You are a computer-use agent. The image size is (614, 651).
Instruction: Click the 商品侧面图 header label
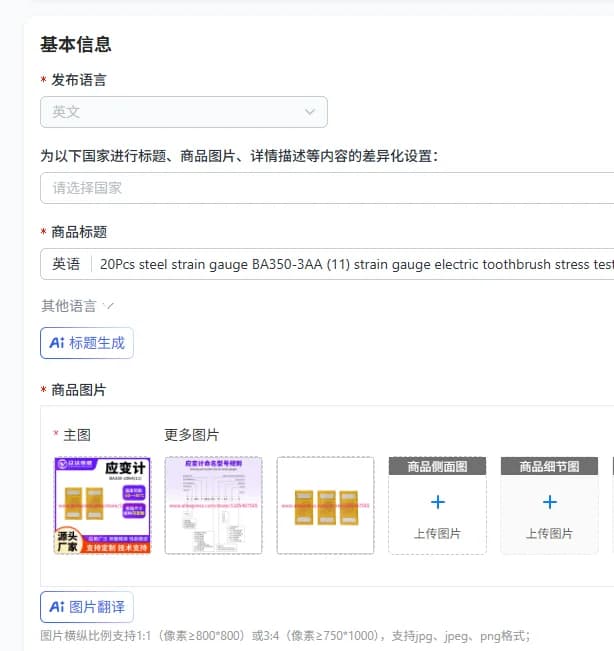click(x=438, y=466)
